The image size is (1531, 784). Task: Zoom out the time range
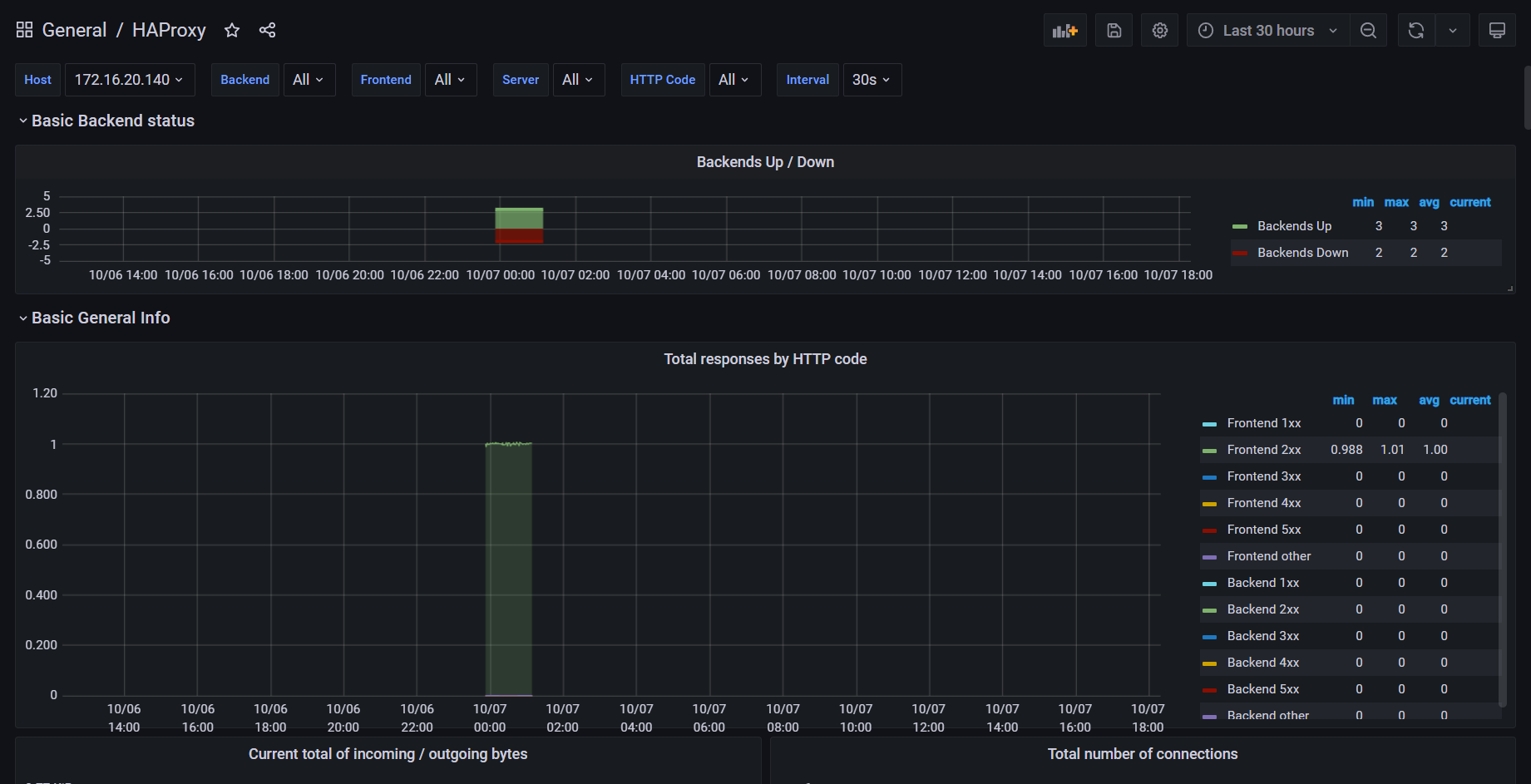click(1368, 30)
